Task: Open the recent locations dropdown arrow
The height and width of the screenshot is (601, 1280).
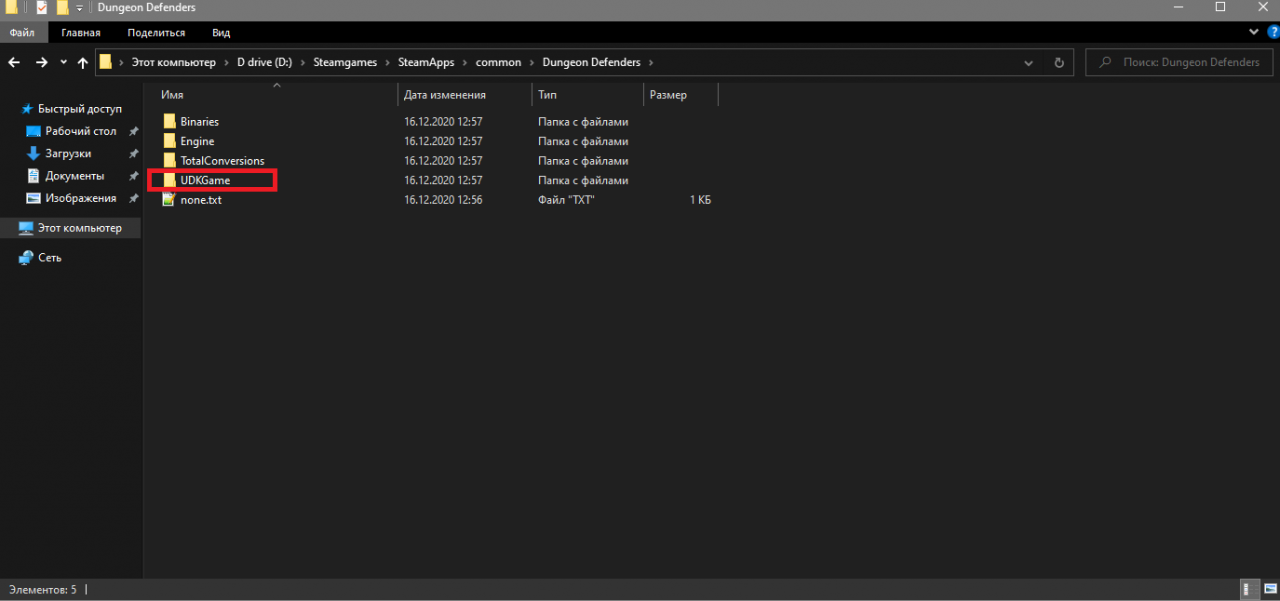Action: click(x=64, y=62)
